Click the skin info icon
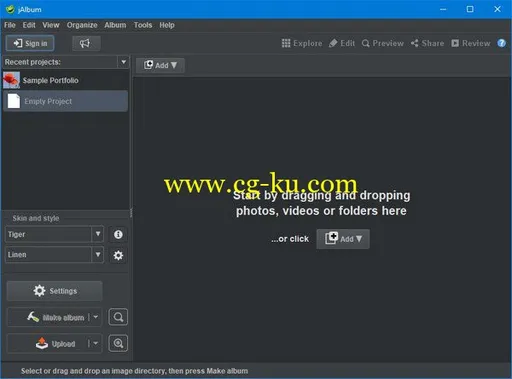The width and height of the screenshot is (512, 379). [x=118, y=234]
